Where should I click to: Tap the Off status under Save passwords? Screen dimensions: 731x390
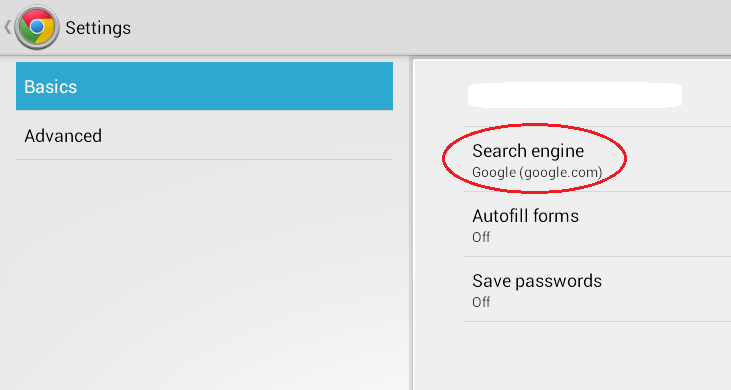[481, 302]
